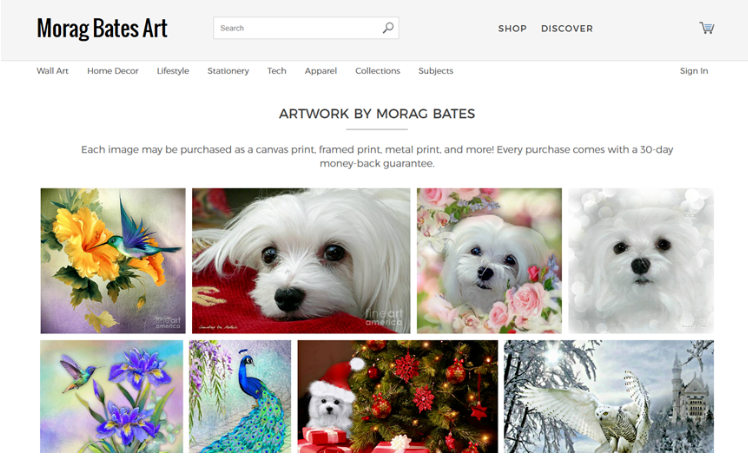Click the search magnifier icon
The width and height of the screenshot is (748, 457).
[x=388, y=28]
